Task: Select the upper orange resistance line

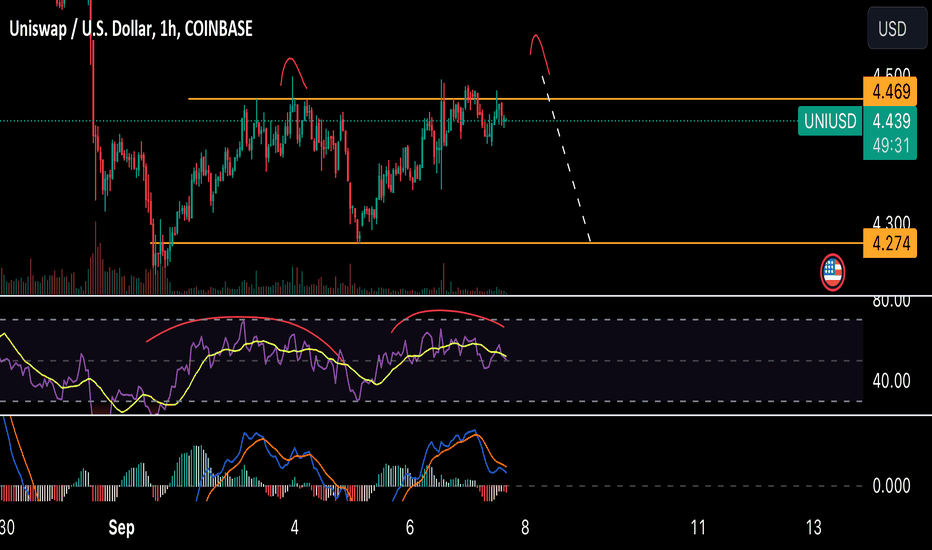Action: click(525, 99)
